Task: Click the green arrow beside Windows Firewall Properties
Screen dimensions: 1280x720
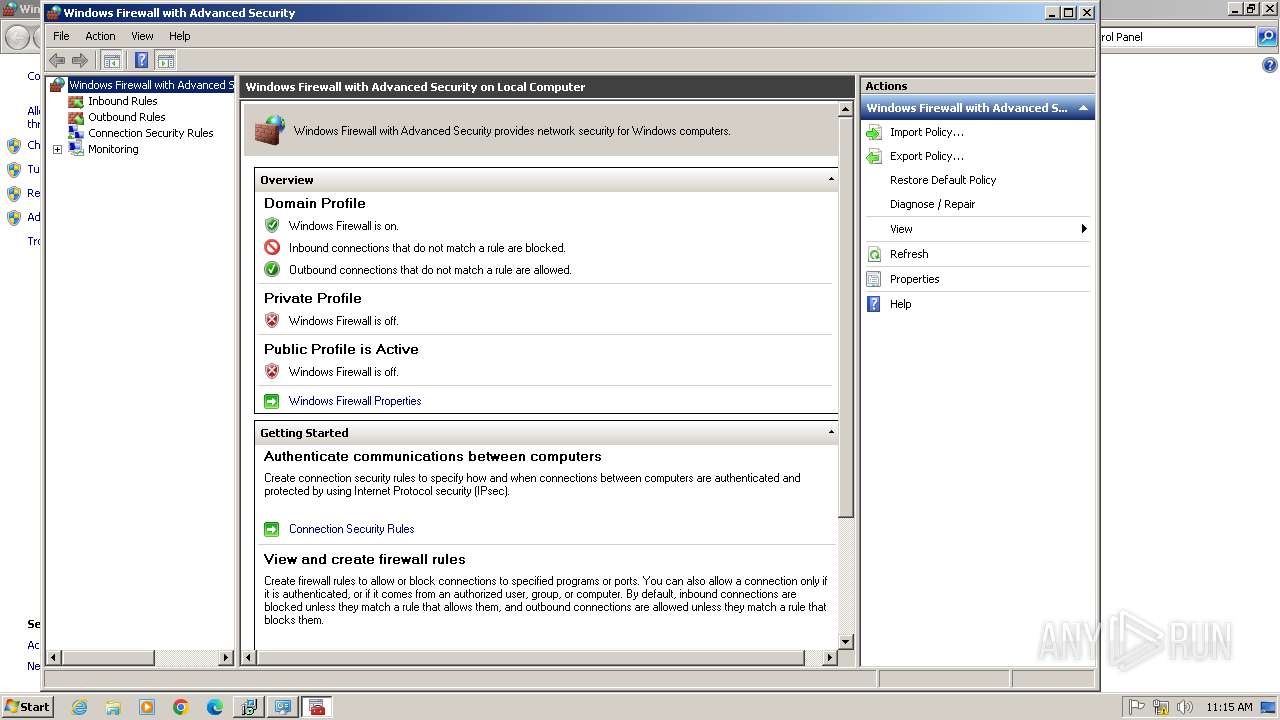Action: click(272, 401)
